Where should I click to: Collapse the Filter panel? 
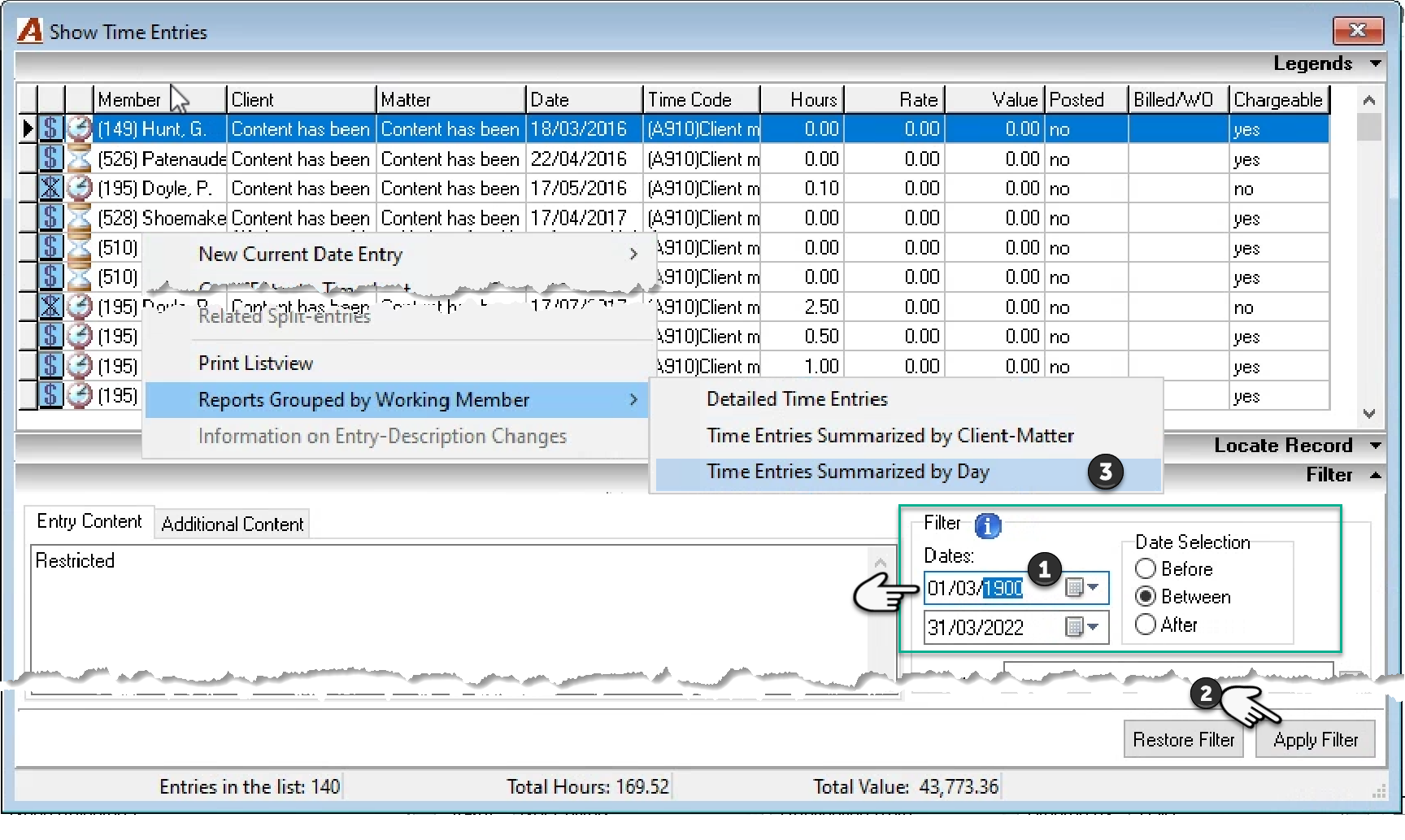[x=1376, y=475]
